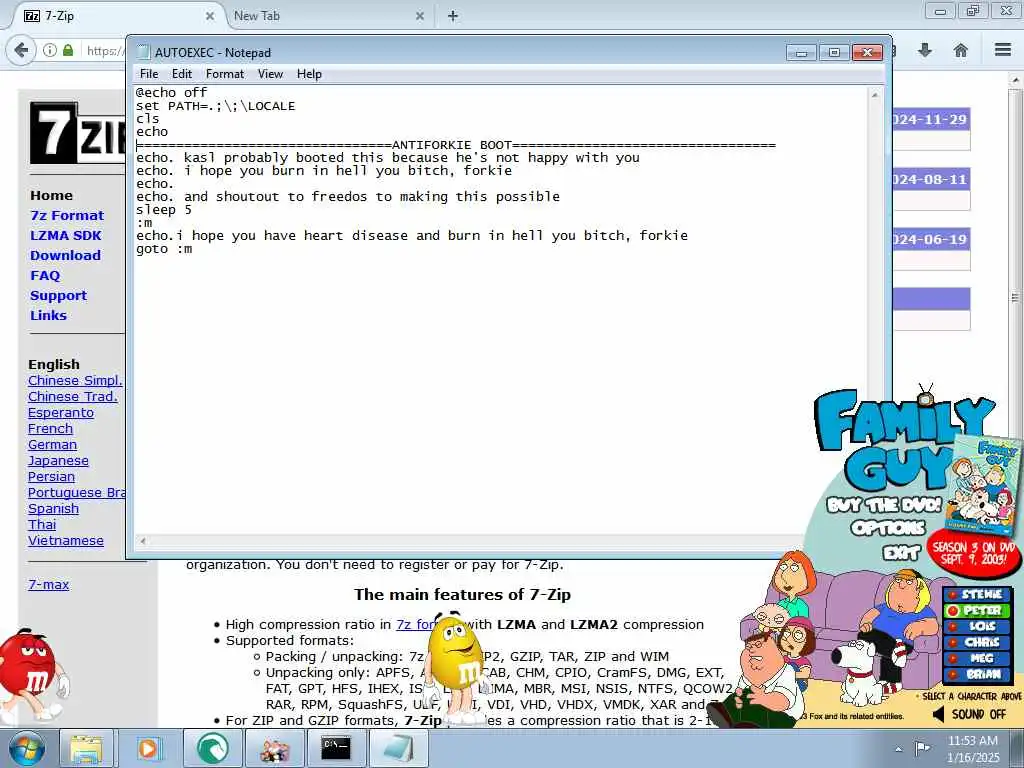Switch language to Chinese Trad.
Screen dimensions: 1024x768
(72, 396)
